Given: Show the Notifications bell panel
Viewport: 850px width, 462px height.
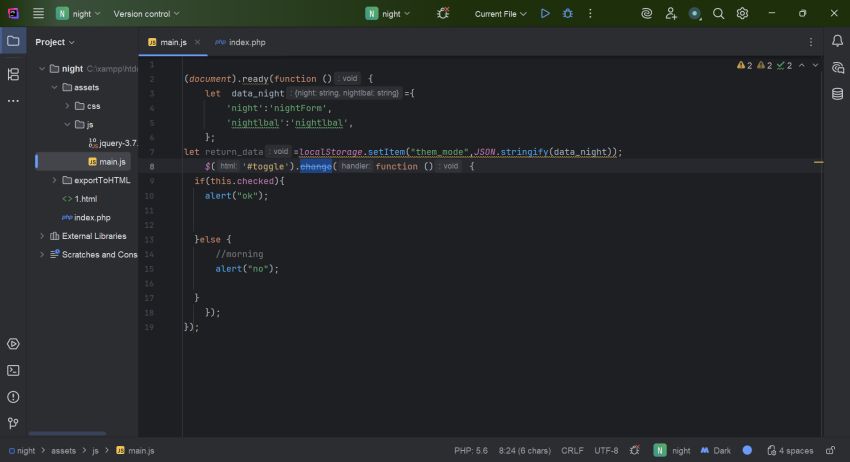Looking at the screenshot, I should pos(837,41).
